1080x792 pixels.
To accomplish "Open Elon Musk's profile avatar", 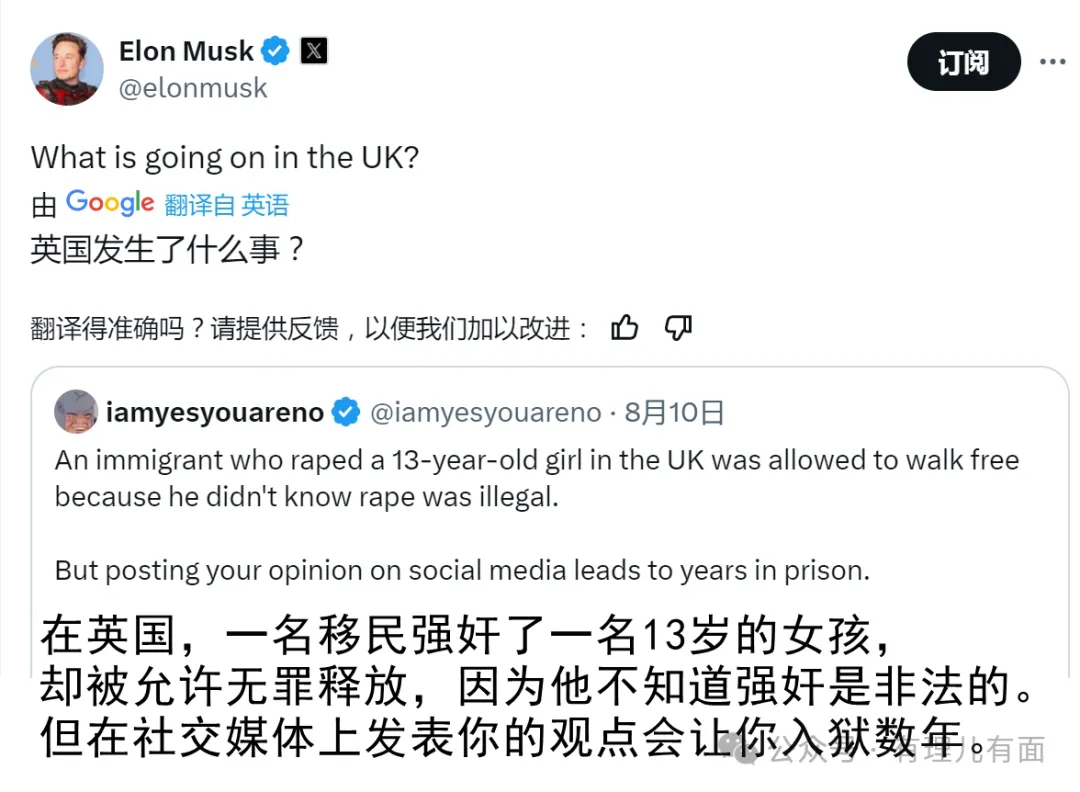I will (67, 69).
